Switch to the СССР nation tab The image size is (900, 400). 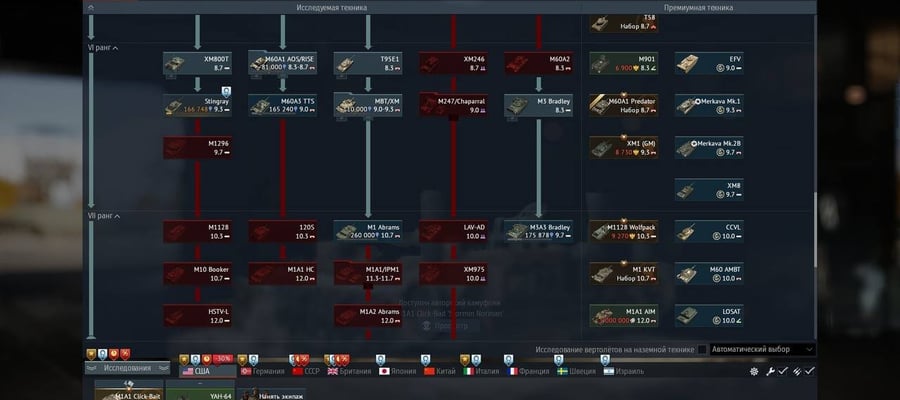click(307, 371)
